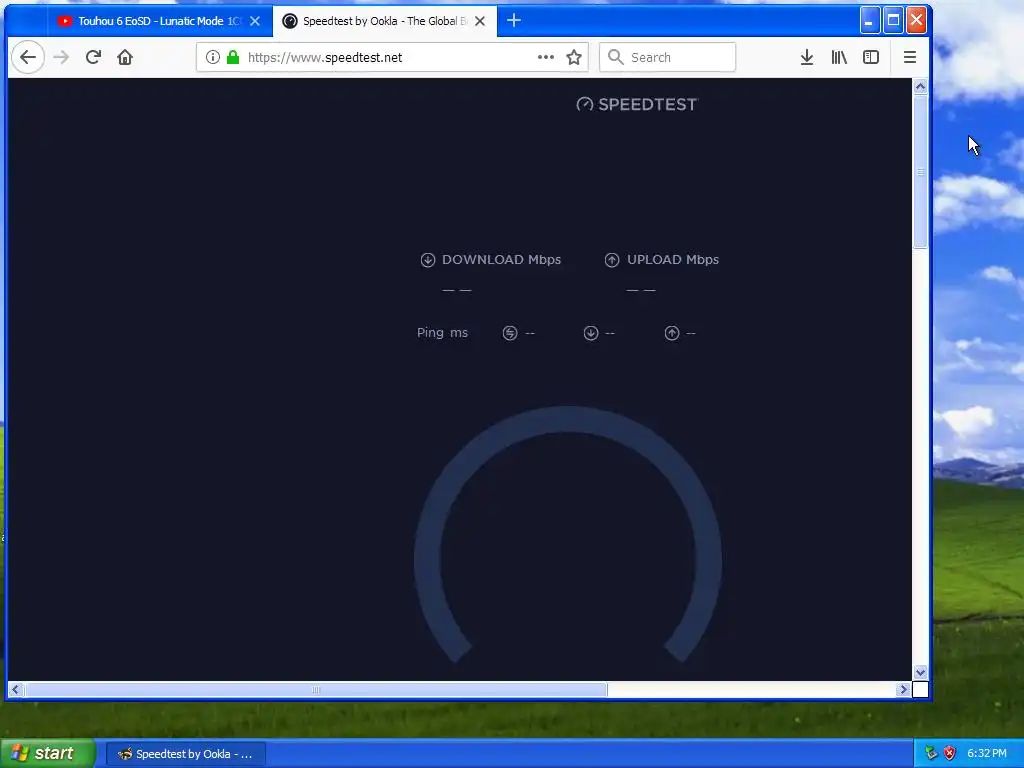Click horizontal scrollbar left arrow
The width and height of the screenshot is (1024, 768).
[16, 690]
